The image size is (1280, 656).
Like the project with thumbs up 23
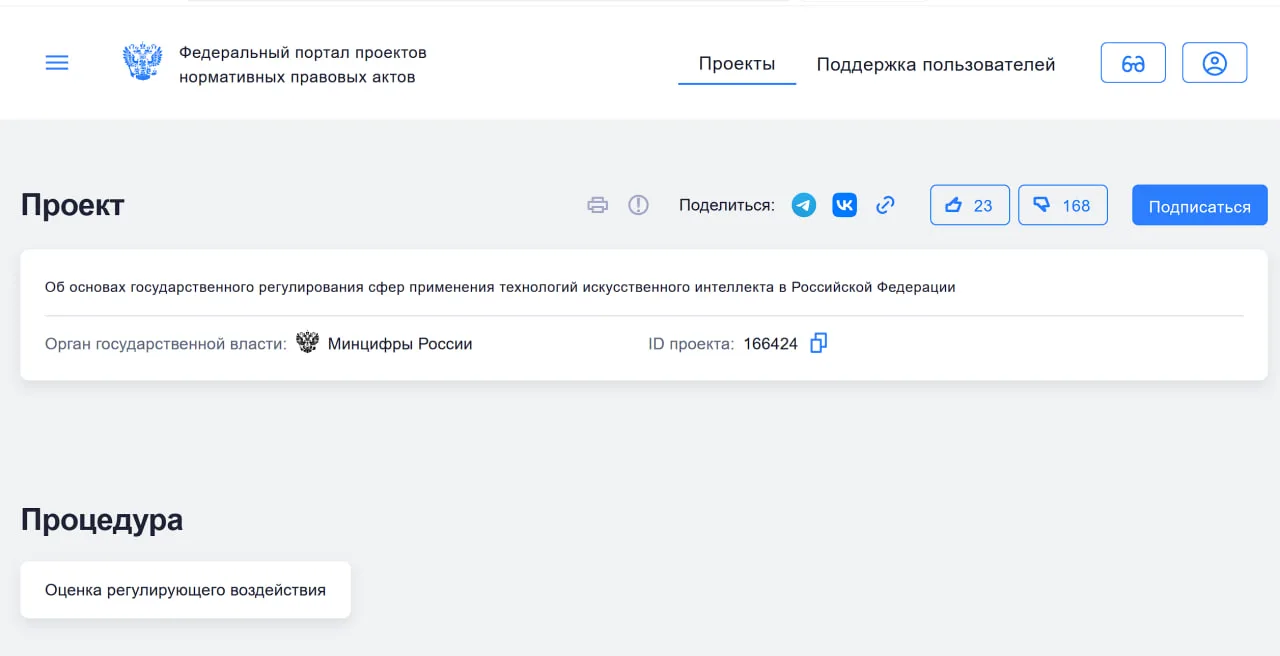pyautogui.click(x=970, y=205)
